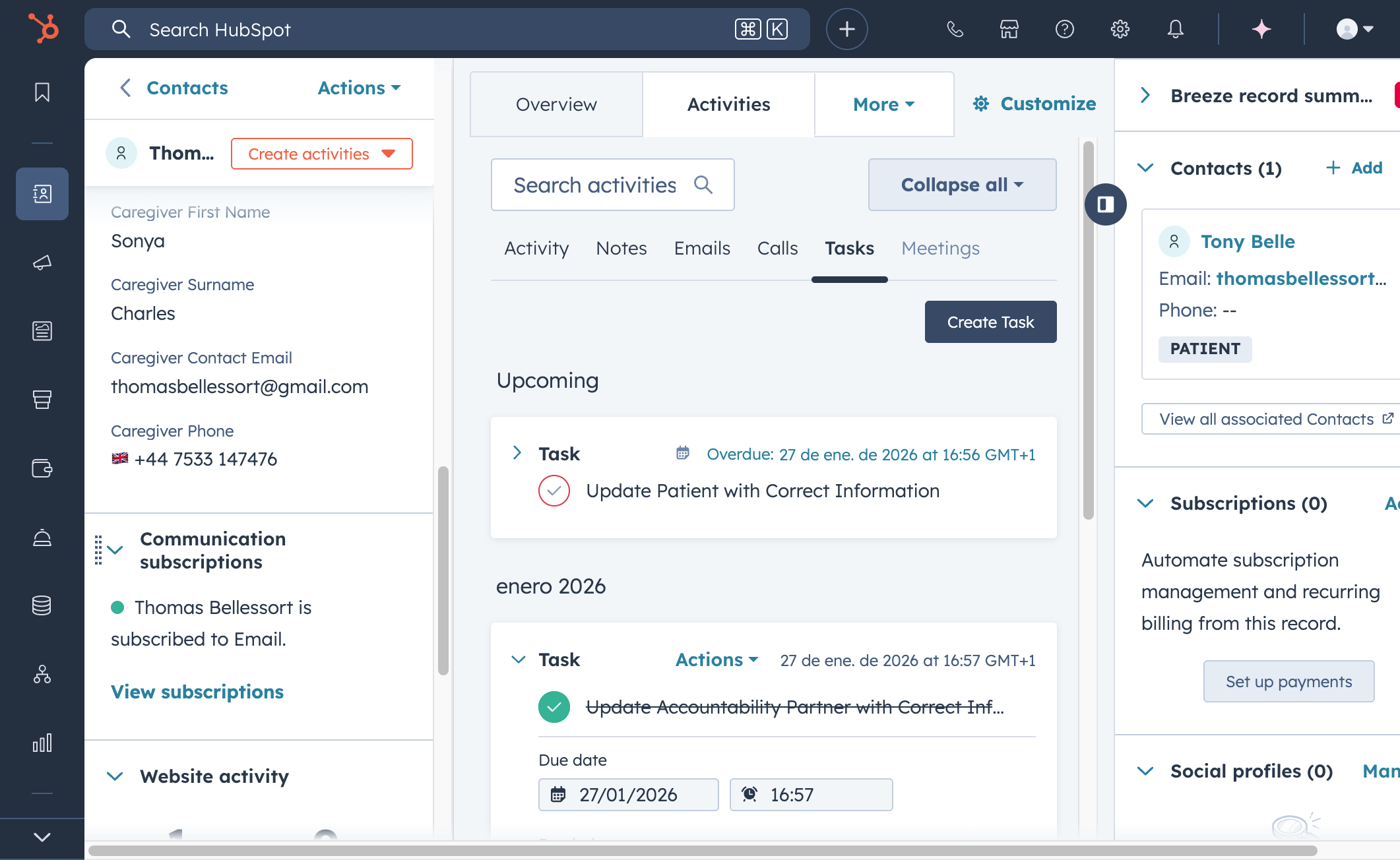
Task: Toggle the side panel collapse button
Action: [1106, 204]
